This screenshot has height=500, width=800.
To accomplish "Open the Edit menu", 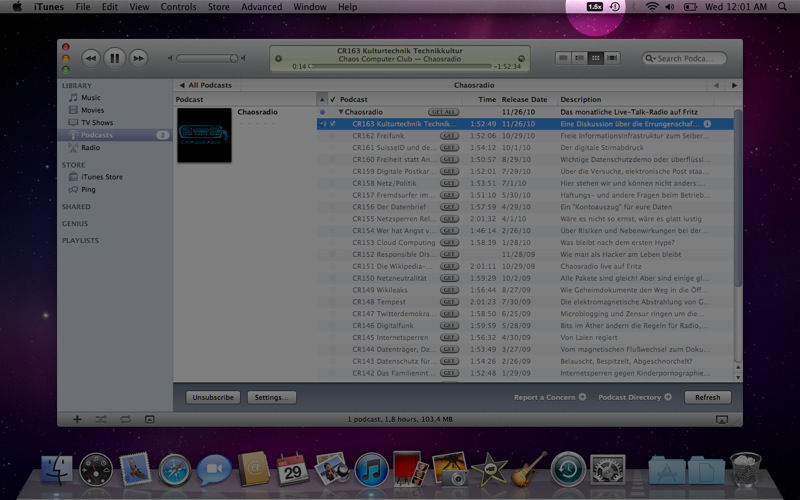I will 110,7.
